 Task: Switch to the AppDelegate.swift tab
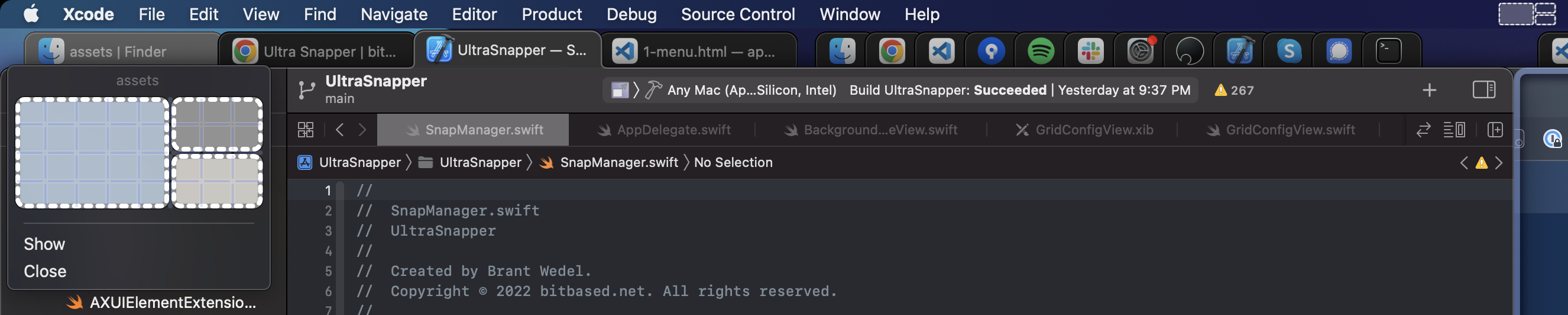click(x=673, y=130)
